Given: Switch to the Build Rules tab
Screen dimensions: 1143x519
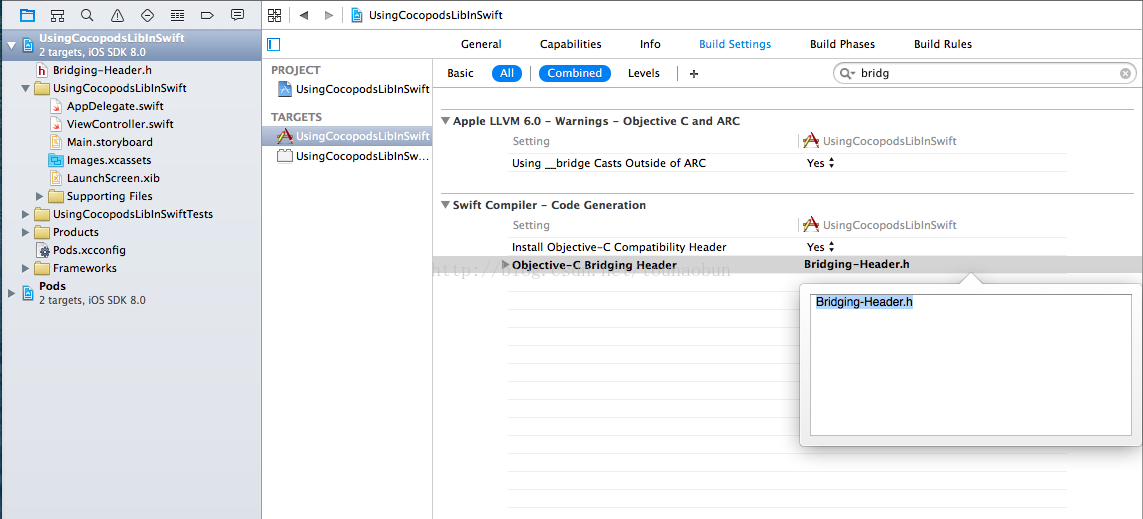Looking at the screenshot, I should coord(943,44).
